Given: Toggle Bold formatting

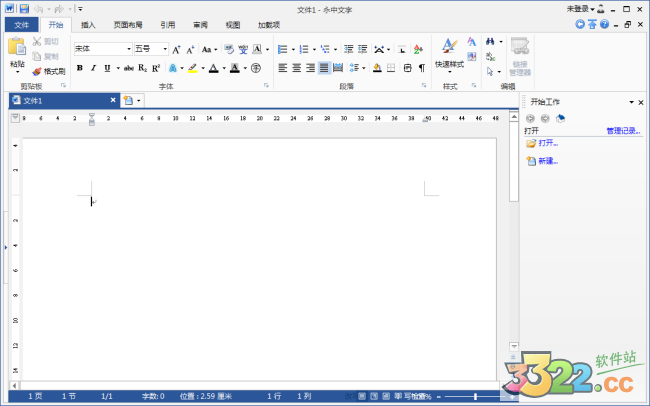Looking at the screenshot, I should (x=80, y=68).
